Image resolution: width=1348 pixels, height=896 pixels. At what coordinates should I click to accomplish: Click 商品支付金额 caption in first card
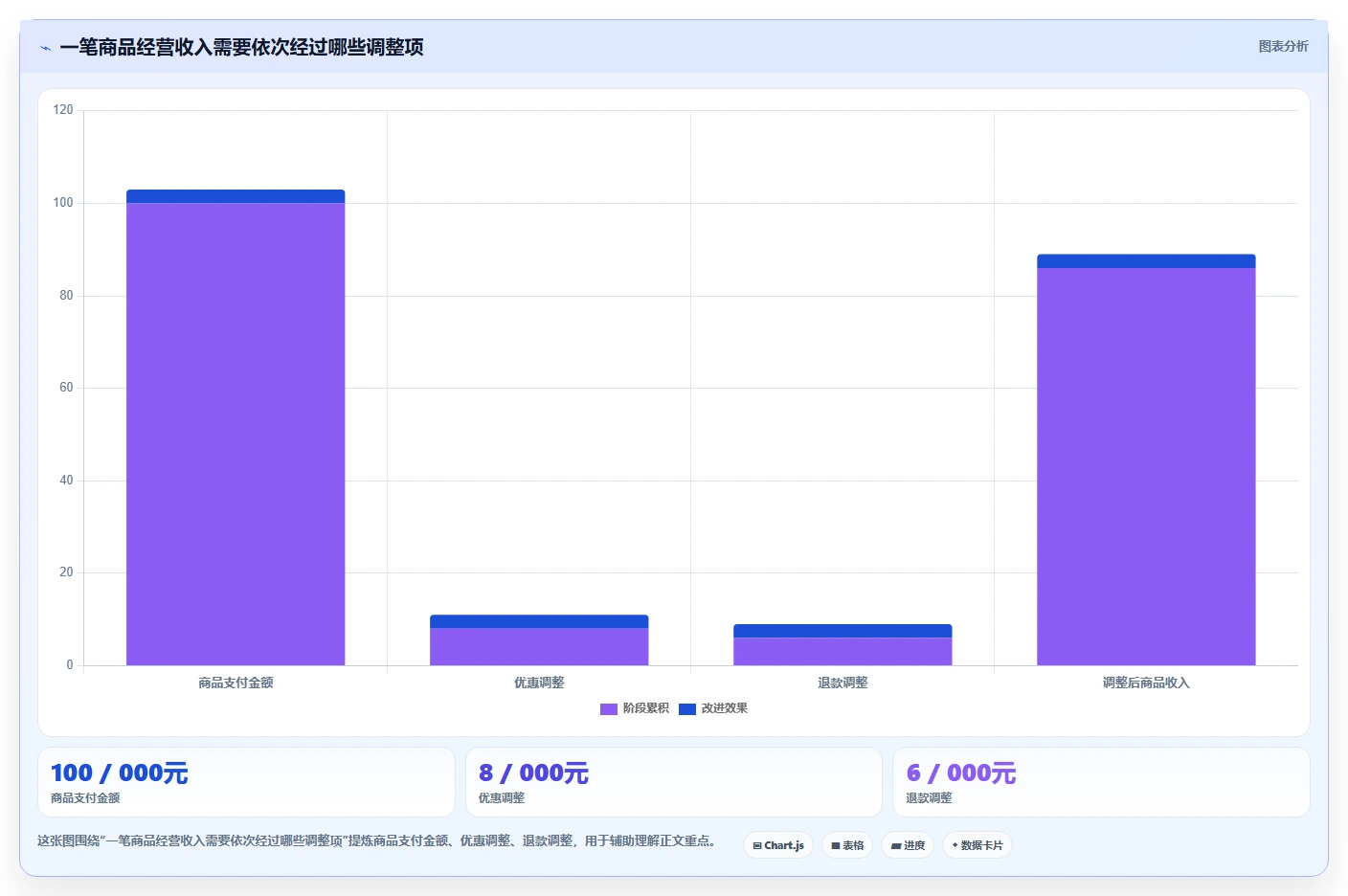(85, 798)
